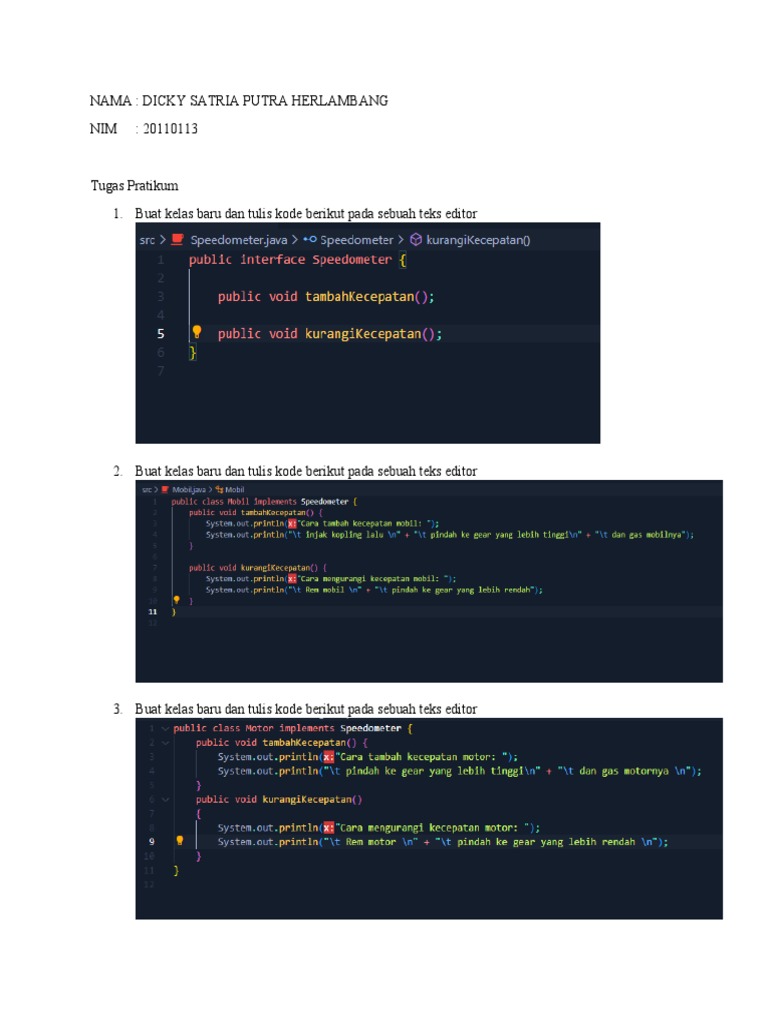Collapse the Motor class fold chevron on line 1
The image size is (768, 1024).
[165, 728]
